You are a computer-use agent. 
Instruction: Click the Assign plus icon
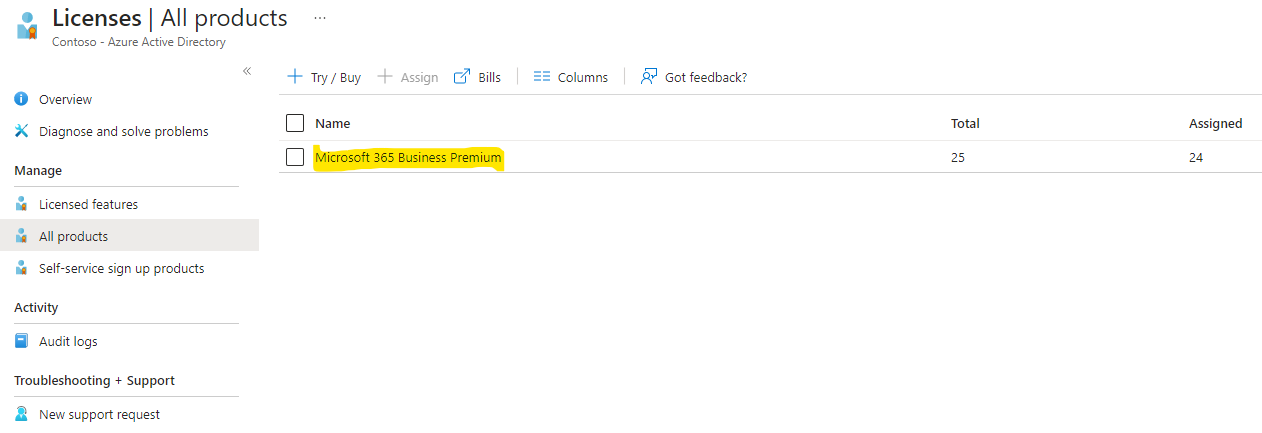click(x=384, y=77)
